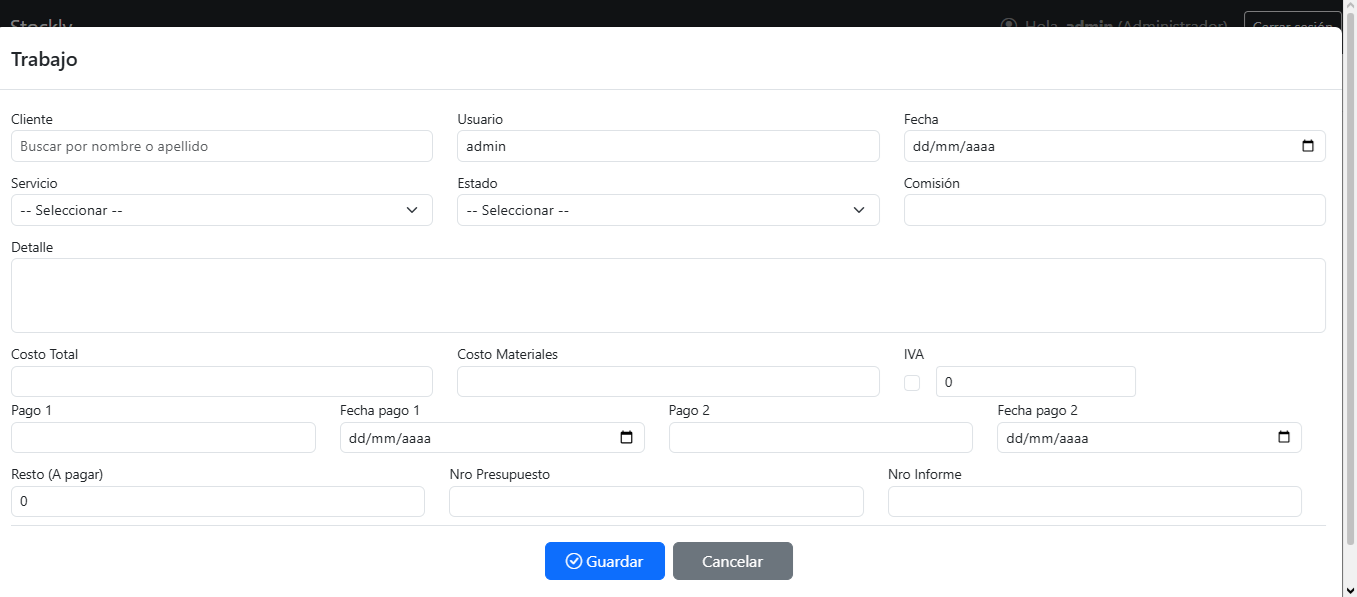Click the Comisión input field
The width and height of the screenshot is (1357, 597).
[1114, 210]
